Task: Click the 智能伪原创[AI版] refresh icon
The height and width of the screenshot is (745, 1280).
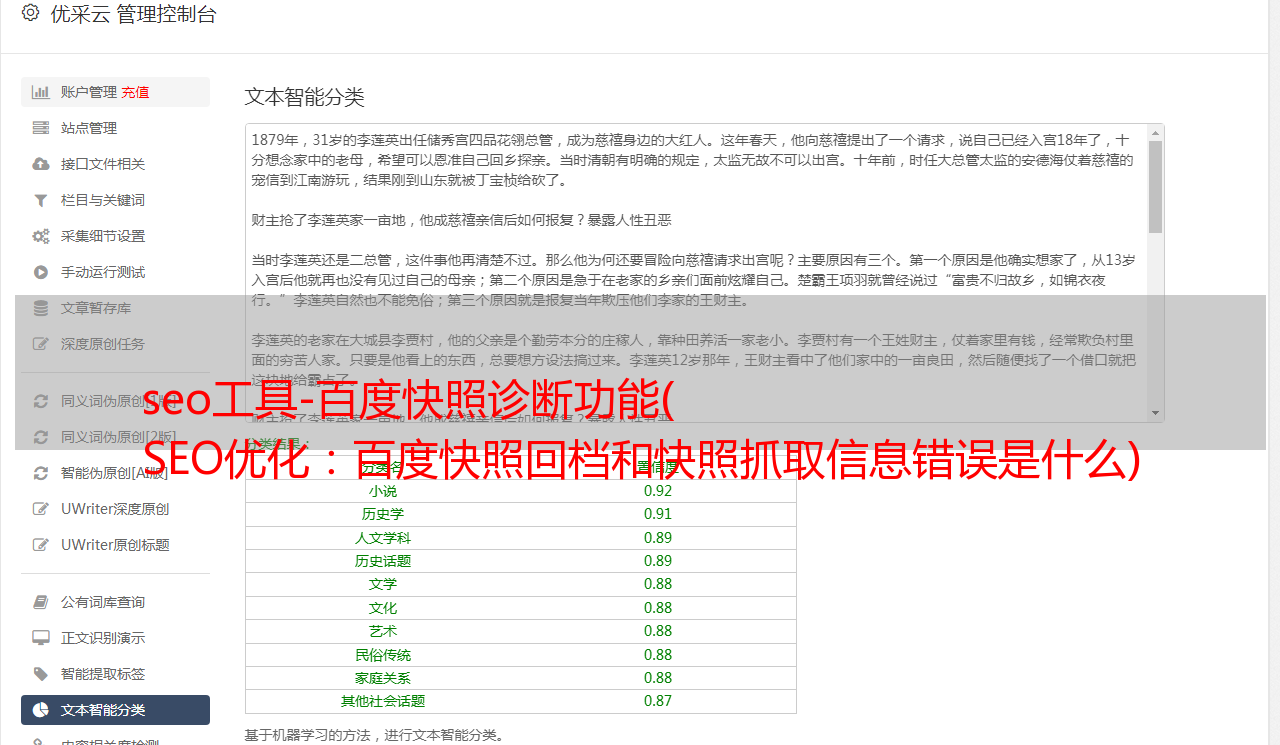Action: [41, 473]
